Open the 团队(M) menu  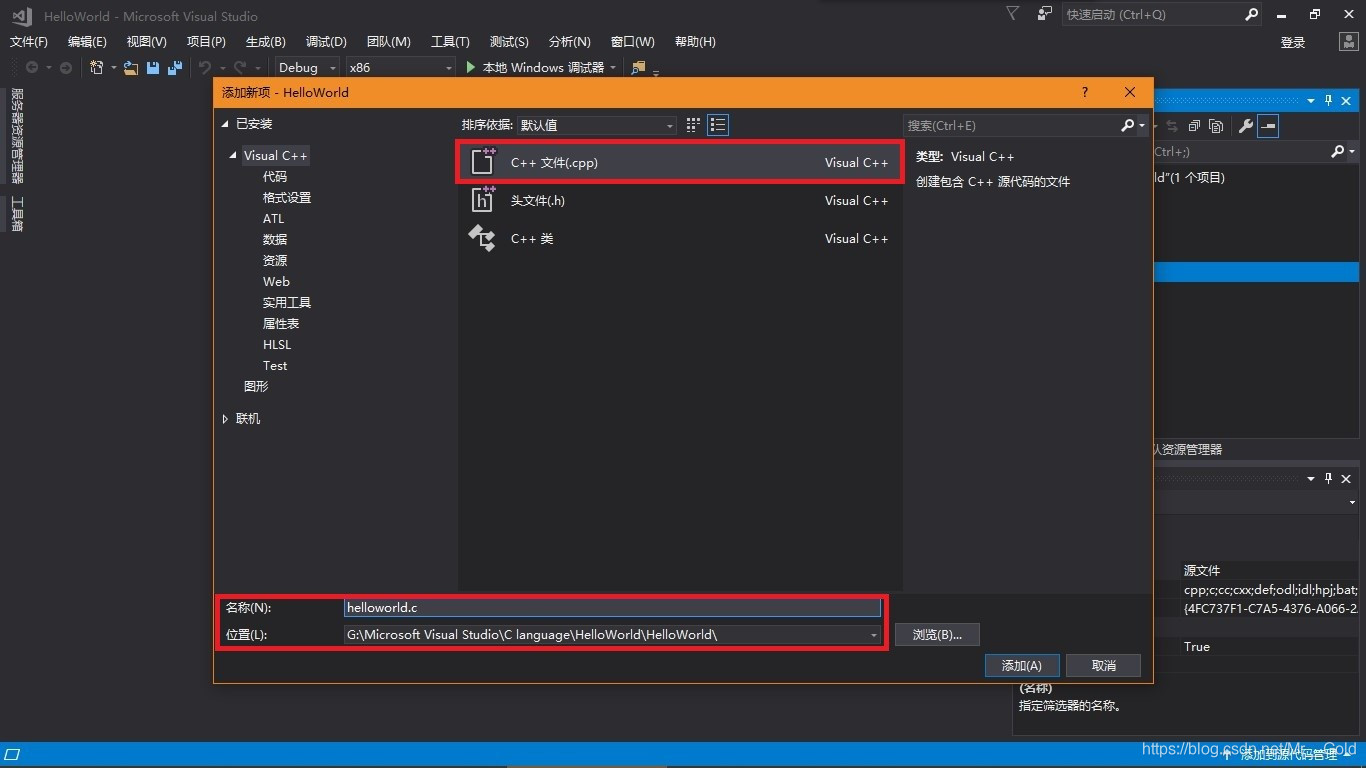pyautogui.click(x=388, y=41)
